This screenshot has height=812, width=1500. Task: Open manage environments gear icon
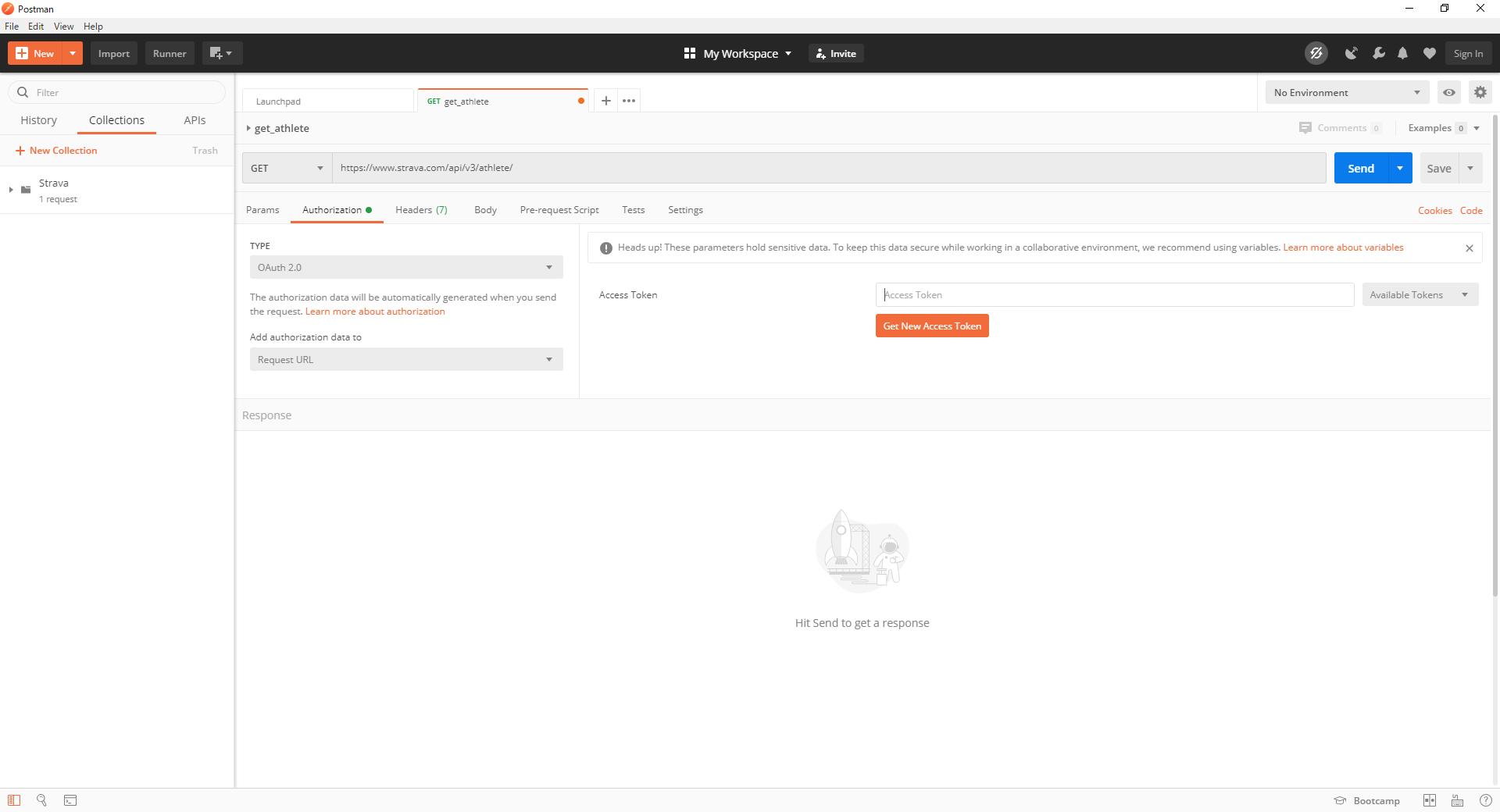1480,92
